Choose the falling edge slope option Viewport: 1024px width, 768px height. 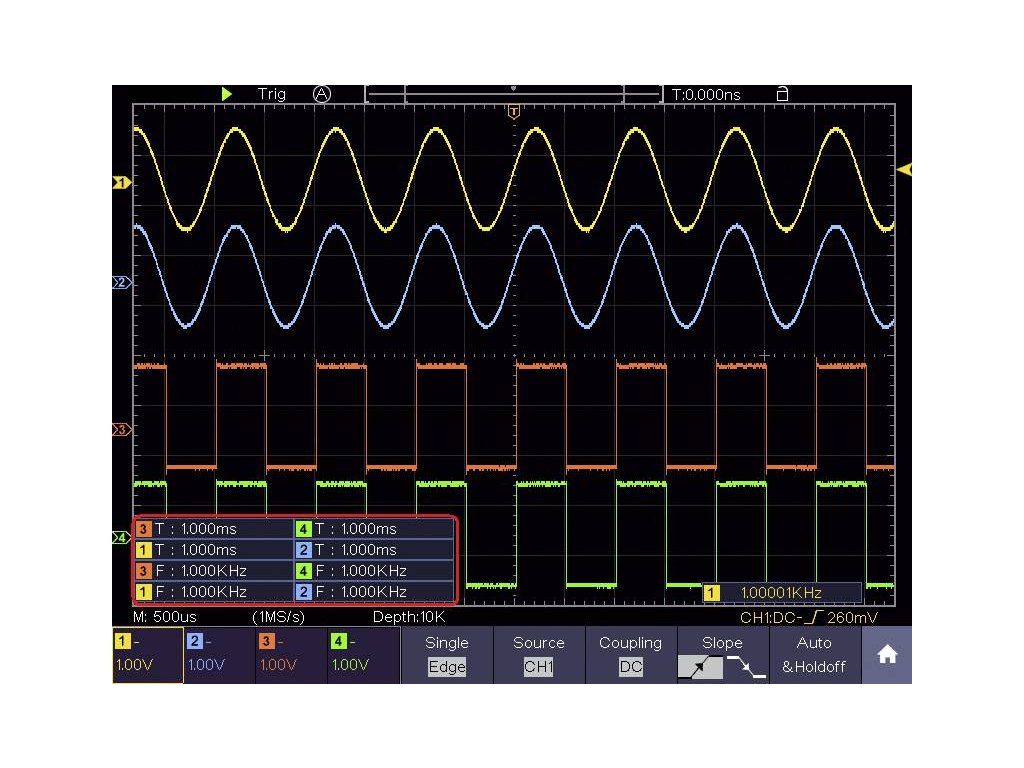pos(745,667)
